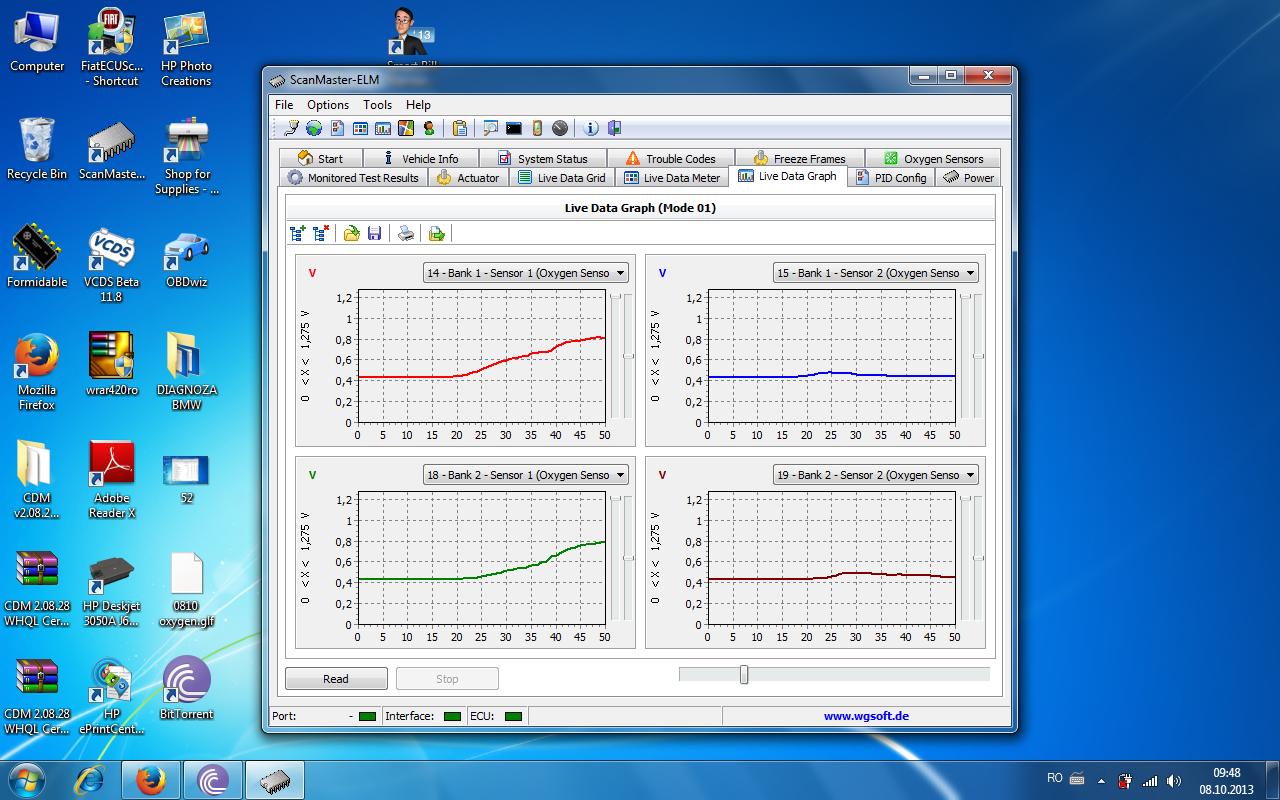Screen dimensions: 1280x800
Task: Click the person figure toolbar icon
Action: pyautogui.click(x=429, y=128)
